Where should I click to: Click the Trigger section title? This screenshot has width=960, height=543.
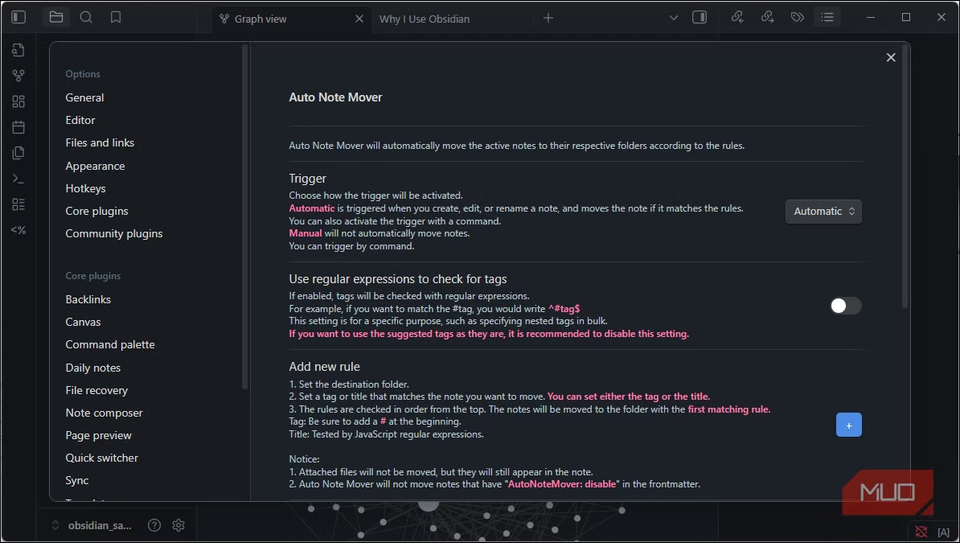(307, 179)
